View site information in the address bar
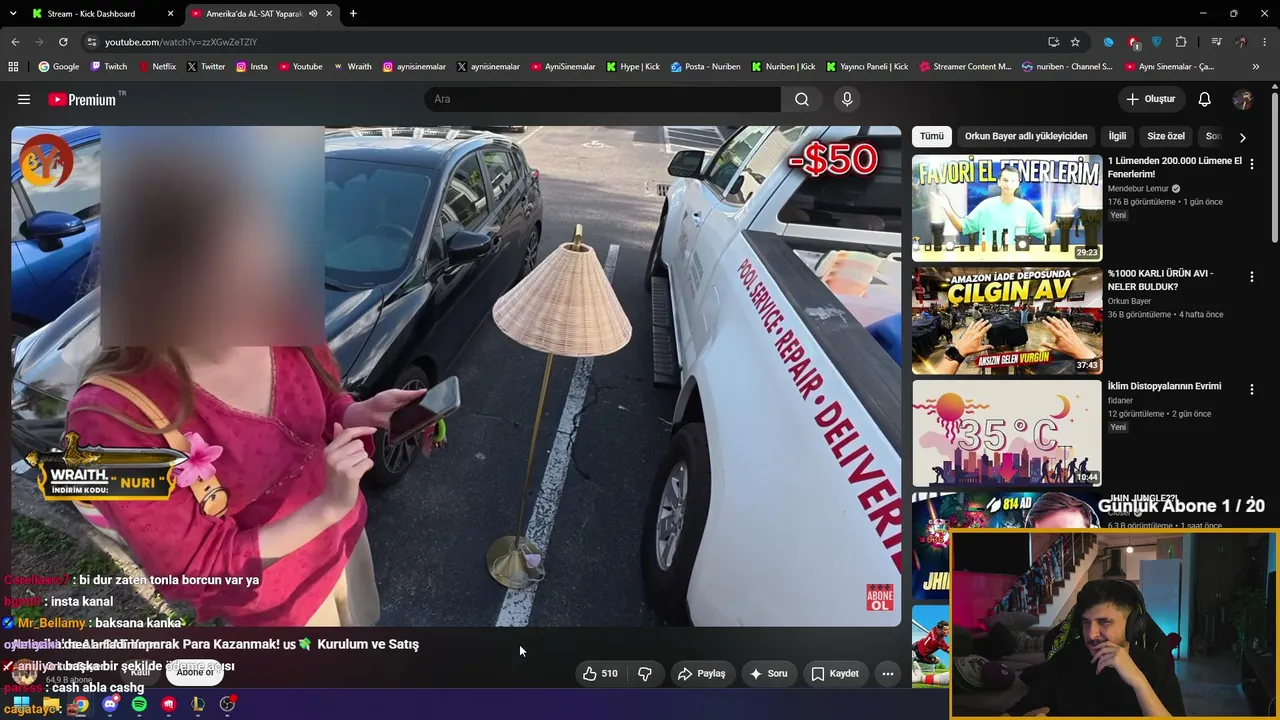The height and width of the screenshot is (720, 1280). pyautogui.click(x=92, y=42)
